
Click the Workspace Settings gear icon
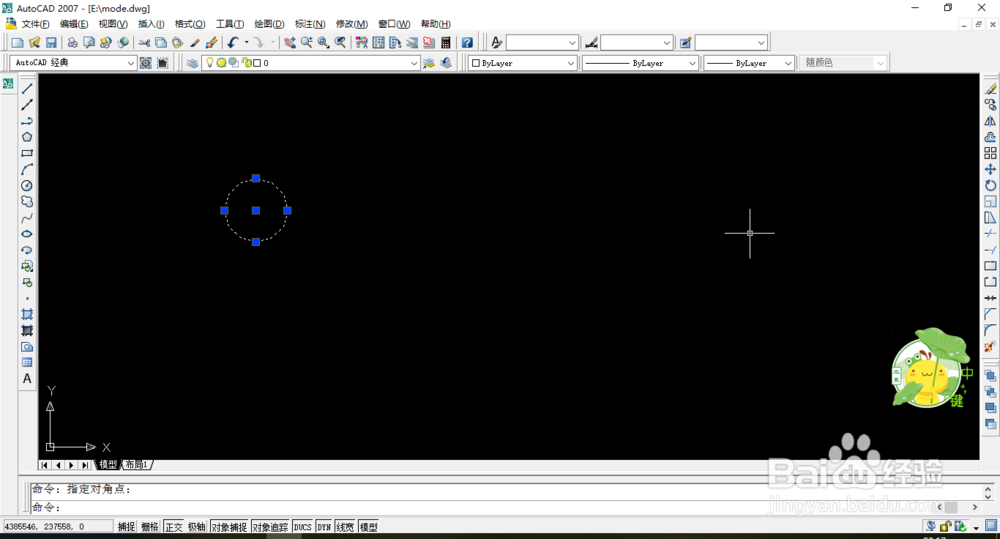click(146, 63)
